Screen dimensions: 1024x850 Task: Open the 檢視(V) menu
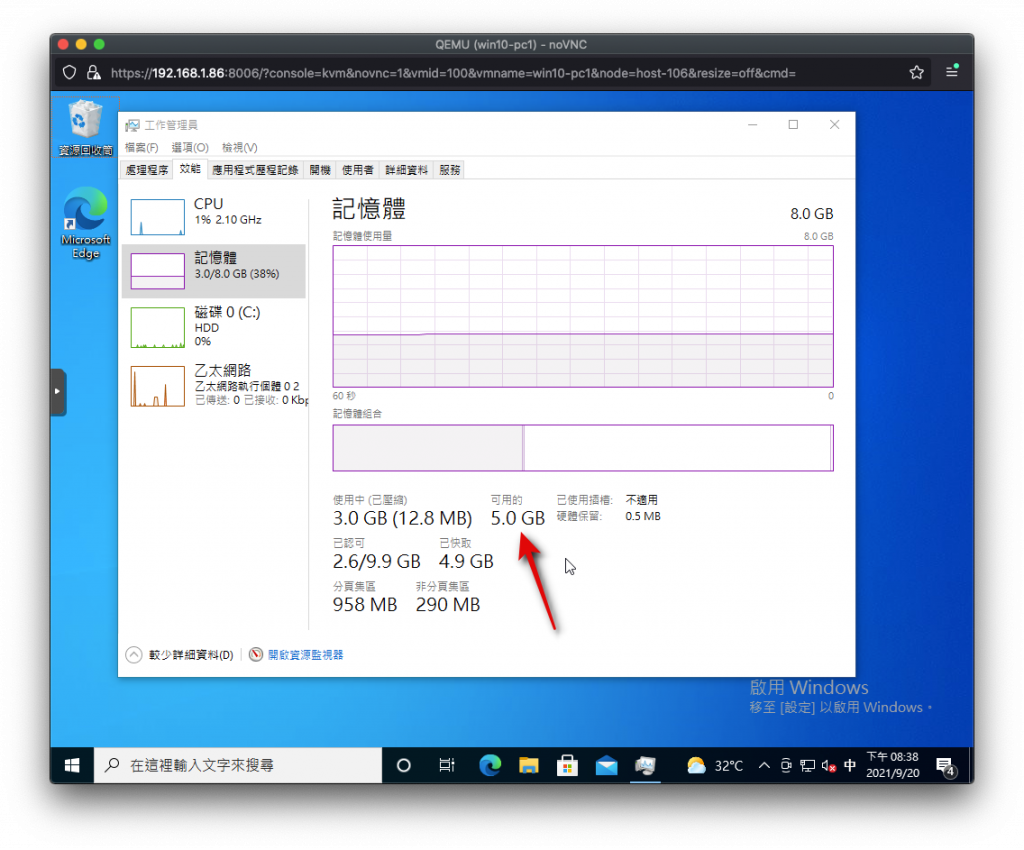click(240, 148)
